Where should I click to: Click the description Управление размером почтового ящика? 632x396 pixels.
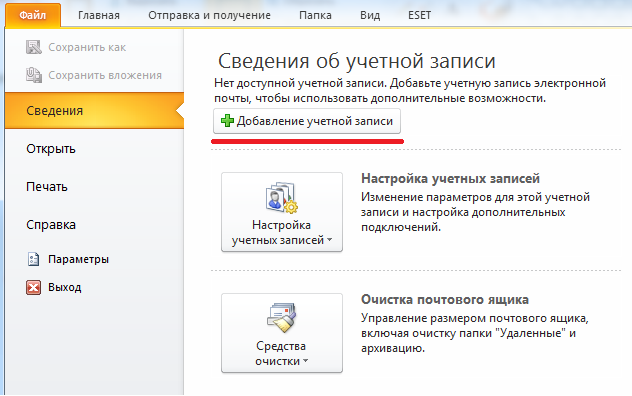[474, 333]
